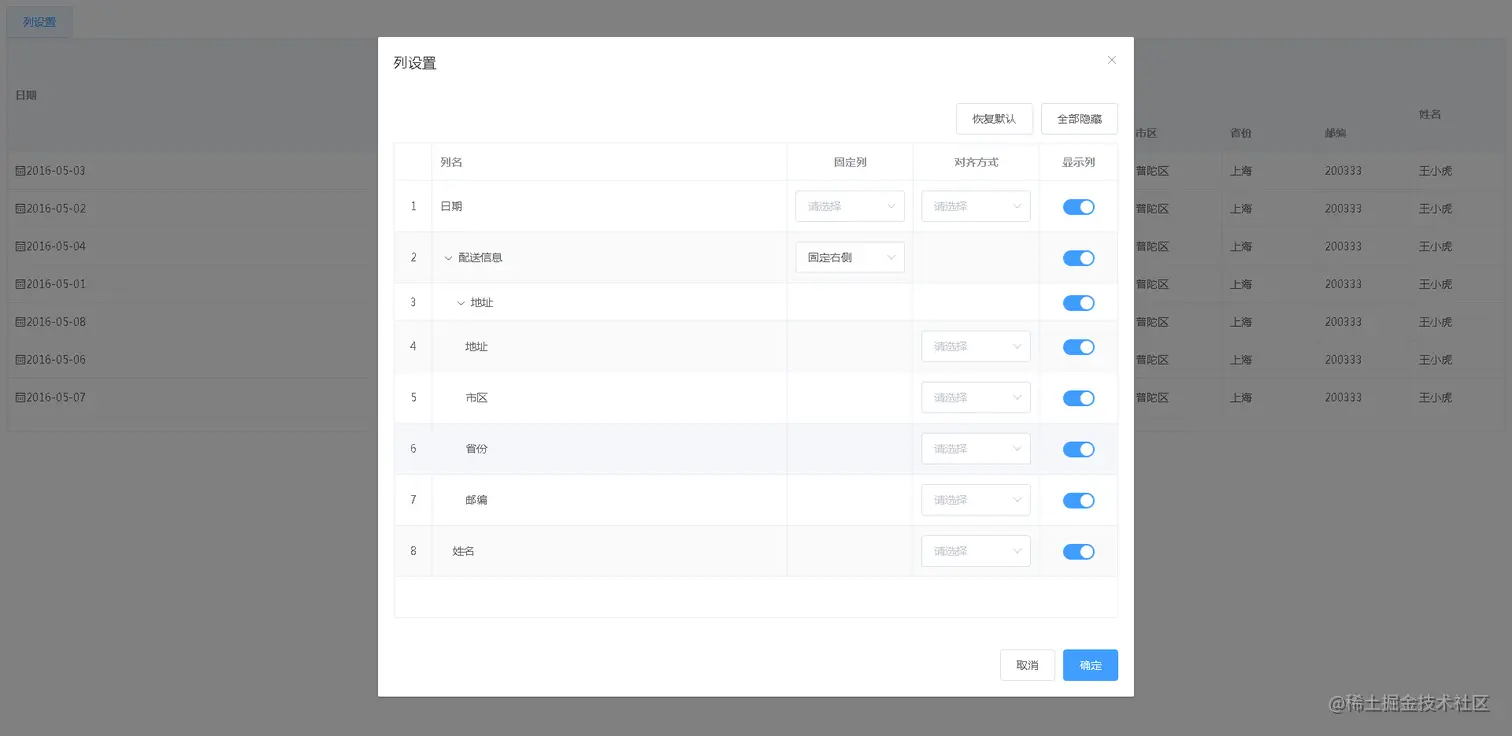Open the 对齐方式 dropdown for 市区
This screenshot has height=736, width=1512.
(976, 397)
